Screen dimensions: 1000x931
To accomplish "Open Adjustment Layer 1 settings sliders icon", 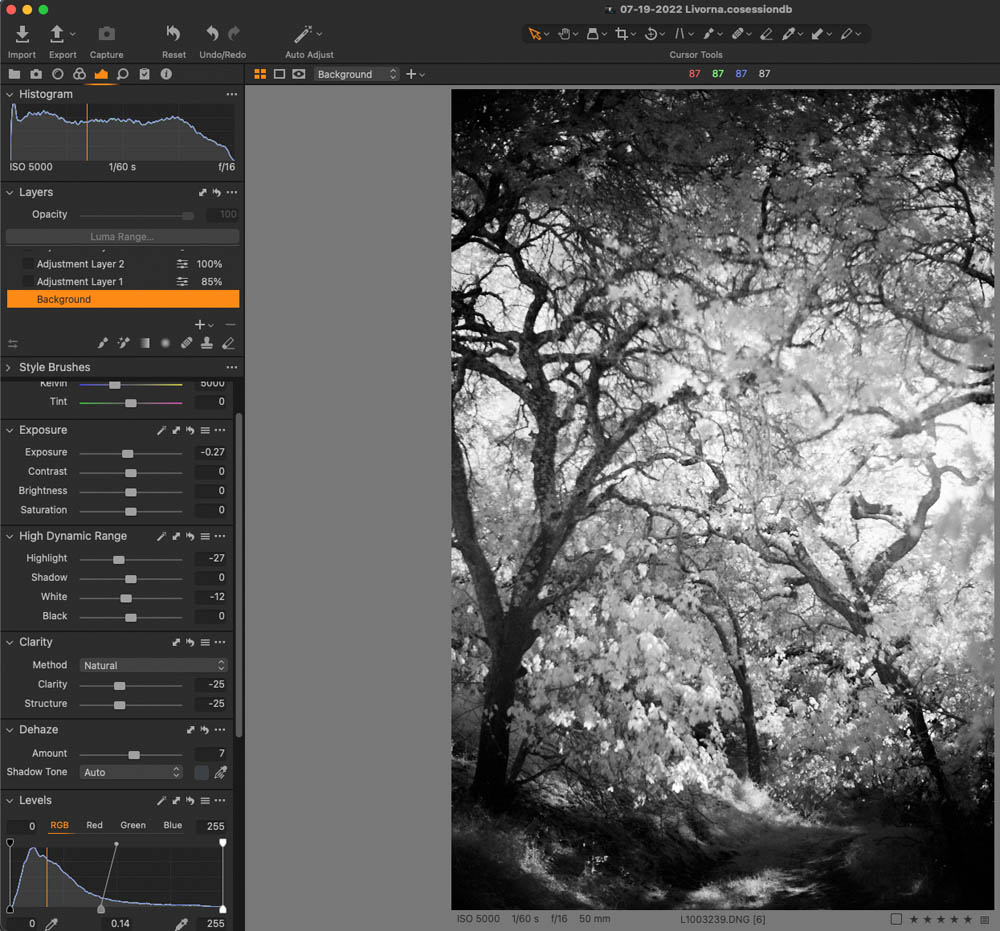I will (182, 282).
